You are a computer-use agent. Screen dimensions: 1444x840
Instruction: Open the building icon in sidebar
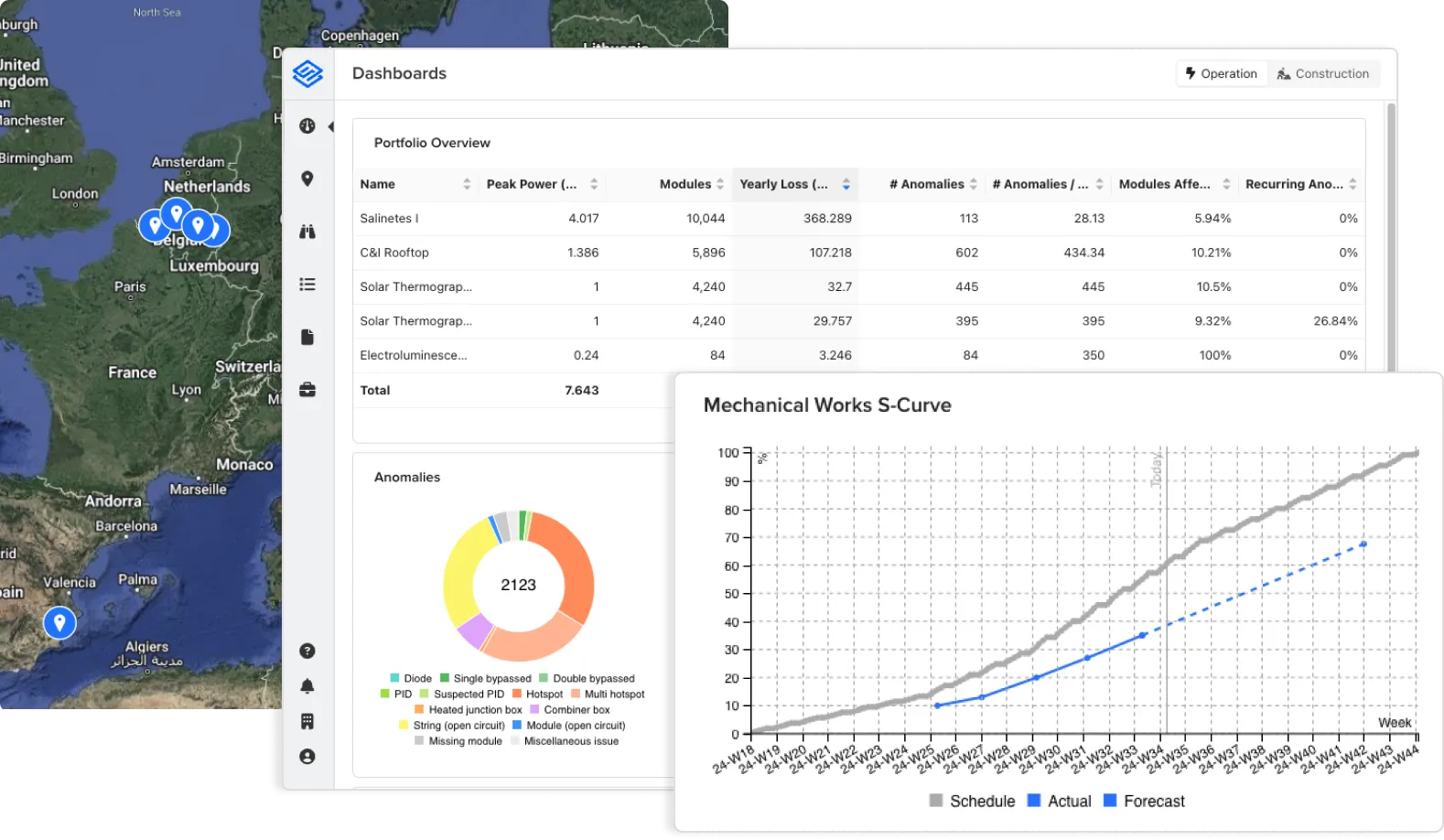pyautogui.click(x=307, y=721)
